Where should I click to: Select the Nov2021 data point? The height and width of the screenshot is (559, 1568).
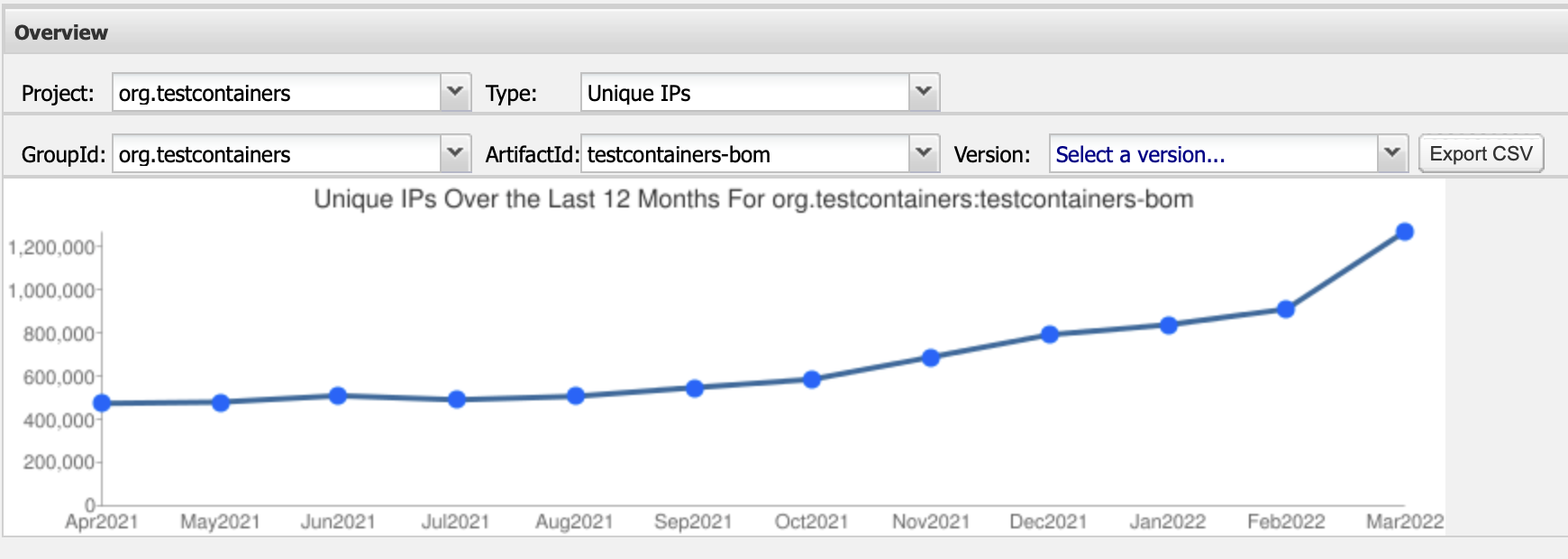[x=931, y=358]
